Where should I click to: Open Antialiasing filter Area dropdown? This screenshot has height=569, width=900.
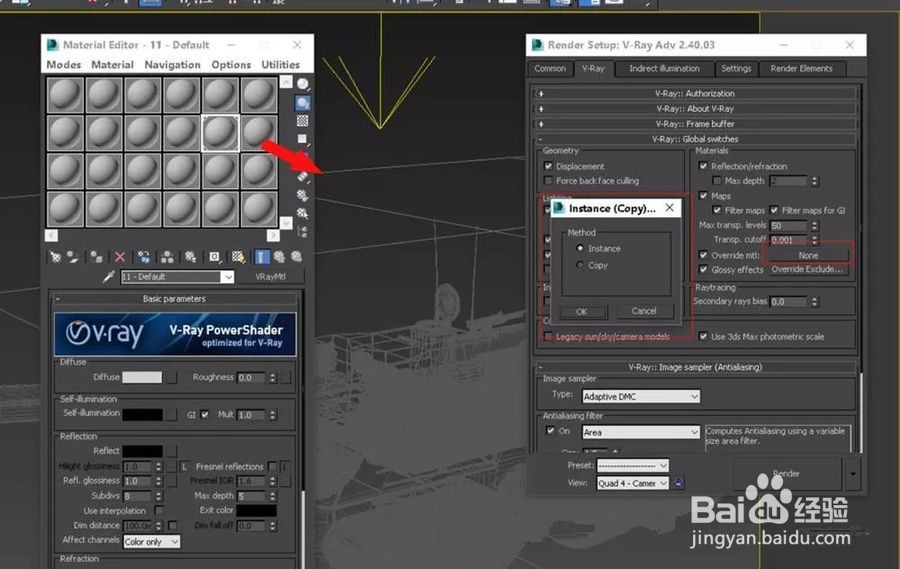(x=641, y=432)
